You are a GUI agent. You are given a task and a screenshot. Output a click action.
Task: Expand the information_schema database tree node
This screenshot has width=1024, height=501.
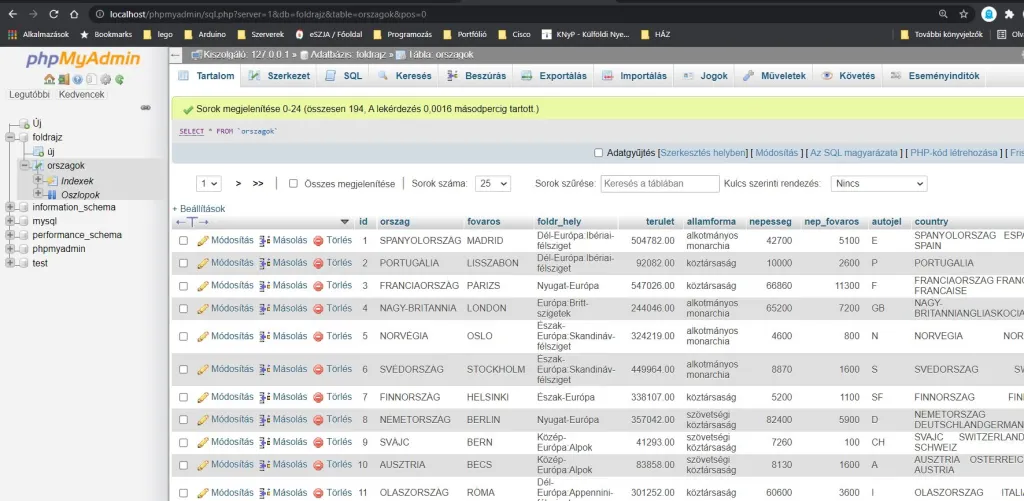(x=10, y=207)
